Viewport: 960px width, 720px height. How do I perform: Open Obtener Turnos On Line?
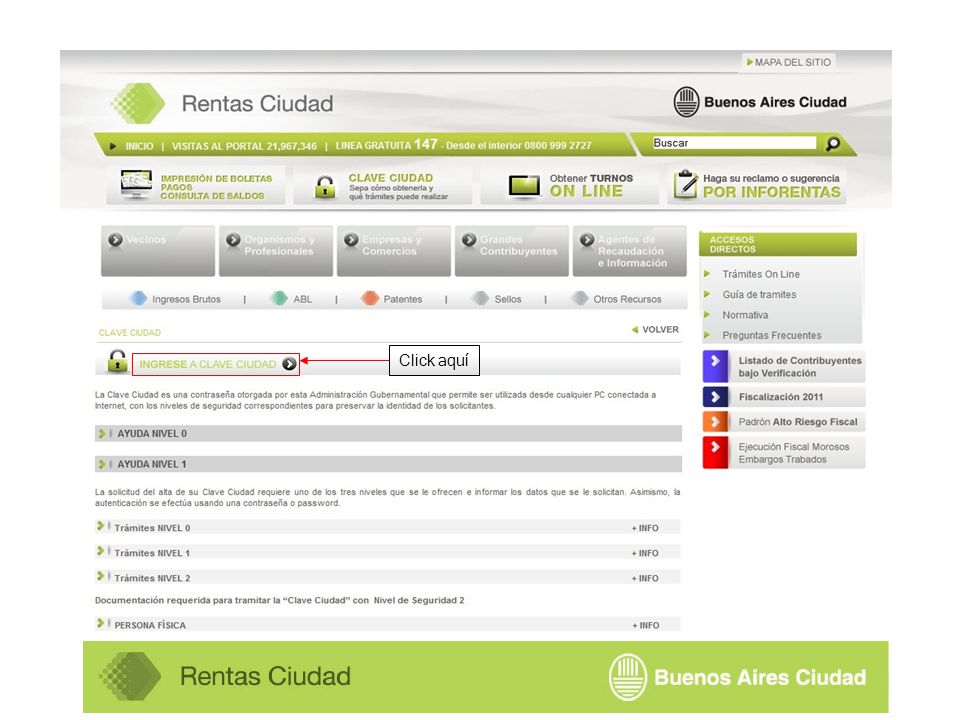coord(591,186)
